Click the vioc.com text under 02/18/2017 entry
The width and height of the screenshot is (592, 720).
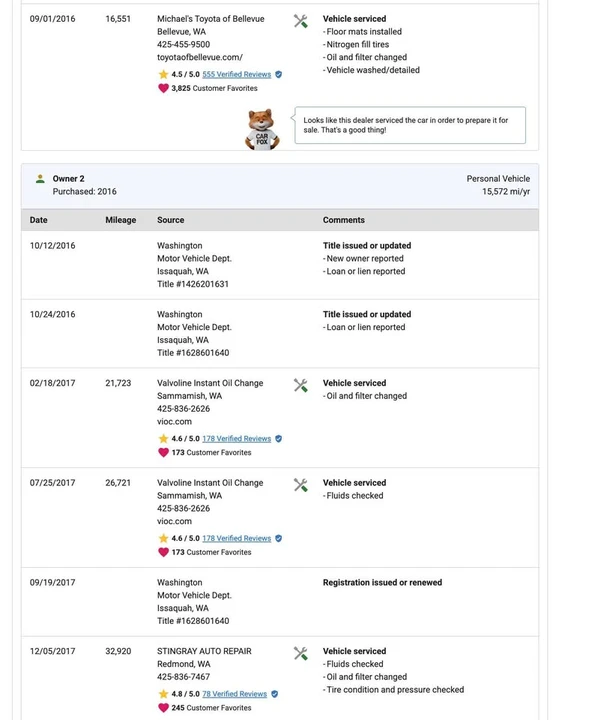pyautogui.click(x=175, y=422)
